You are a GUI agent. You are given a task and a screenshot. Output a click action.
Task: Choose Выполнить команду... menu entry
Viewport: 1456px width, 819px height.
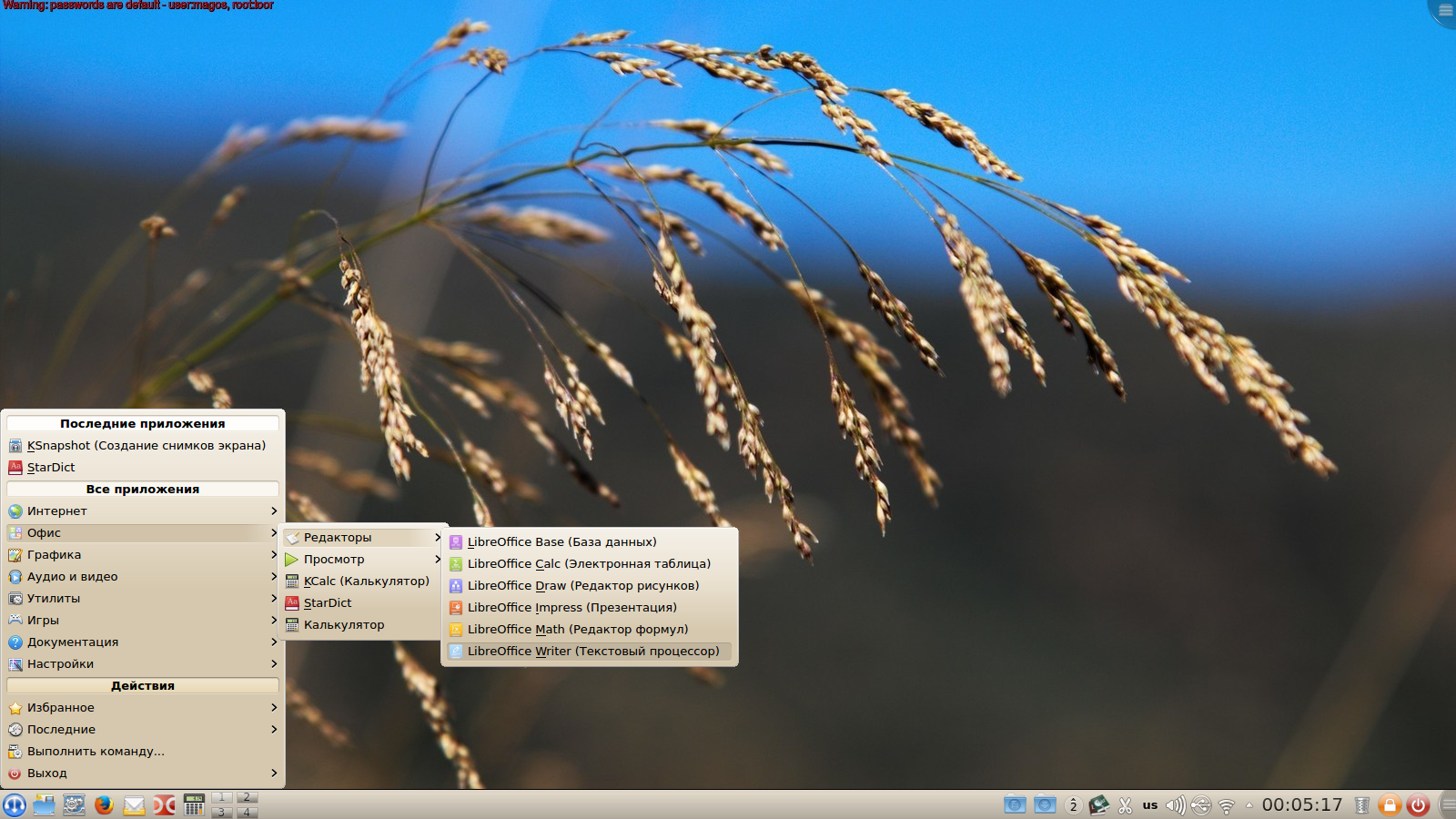click(x=143, y=752)
